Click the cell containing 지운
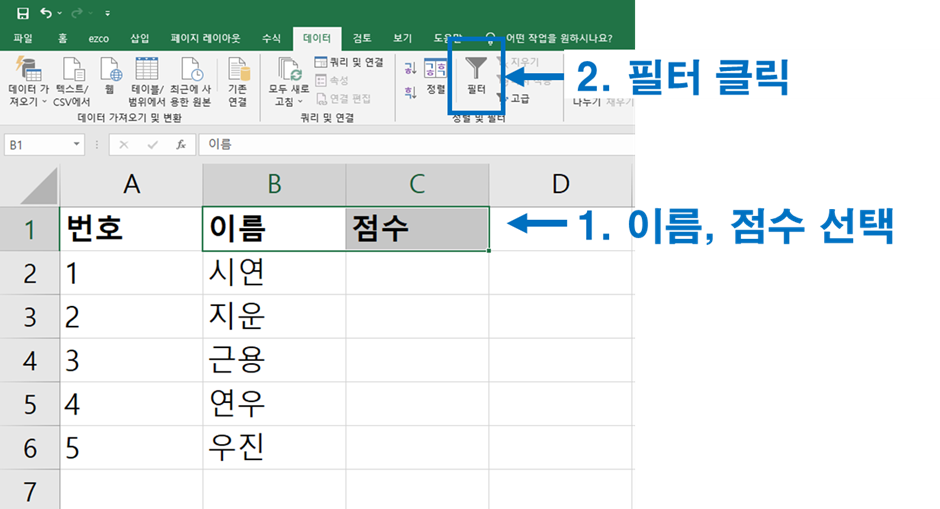 tap(274, 317)
